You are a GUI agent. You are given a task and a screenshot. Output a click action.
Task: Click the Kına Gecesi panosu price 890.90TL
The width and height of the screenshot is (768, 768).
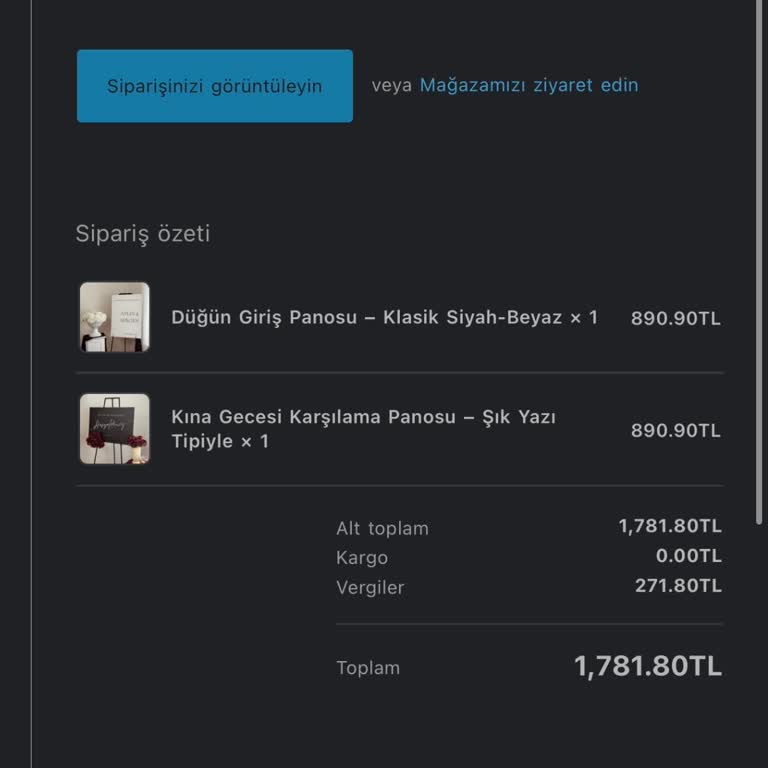(x=675, y=431)
